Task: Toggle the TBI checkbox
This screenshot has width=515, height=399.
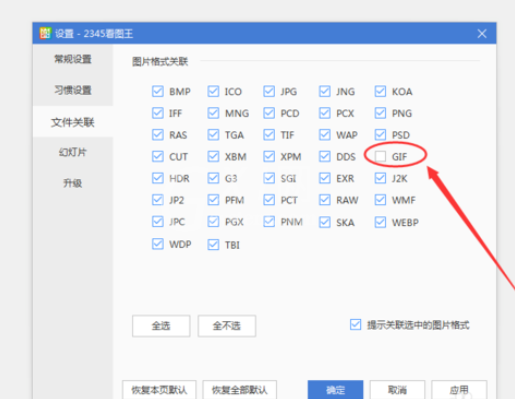Action: pos(213,245)
